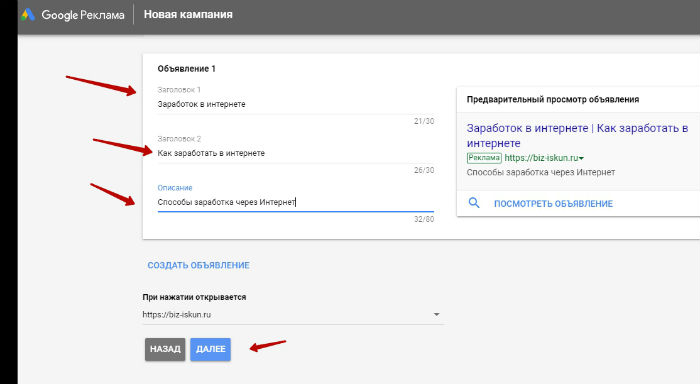
Task: Click the 'Реклама' badge in preview
Action: [x=484, y=158]
